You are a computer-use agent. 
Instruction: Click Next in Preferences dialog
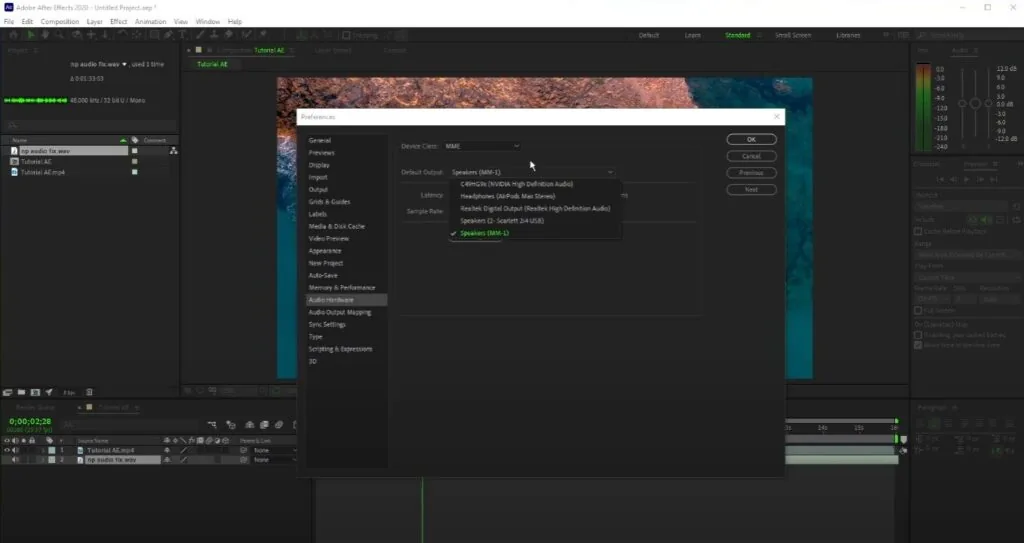pos(751,189)
